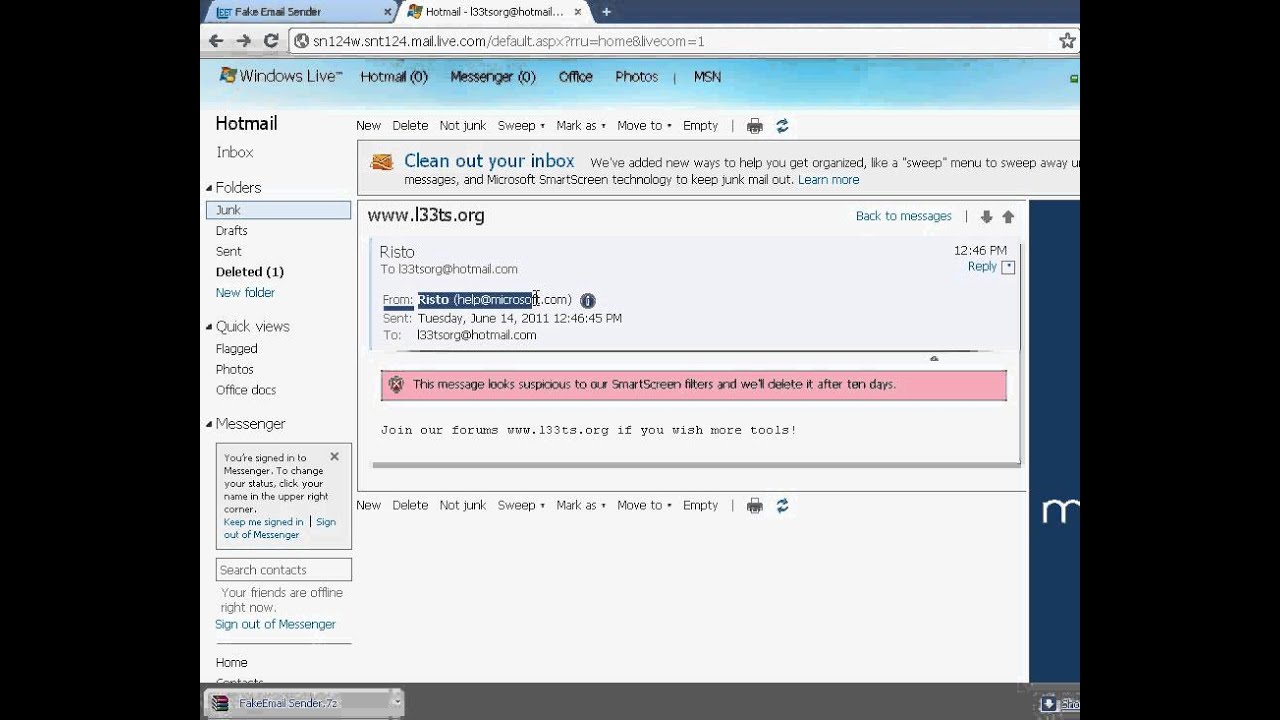Go to previous message up arrow

coord(1008,217)
